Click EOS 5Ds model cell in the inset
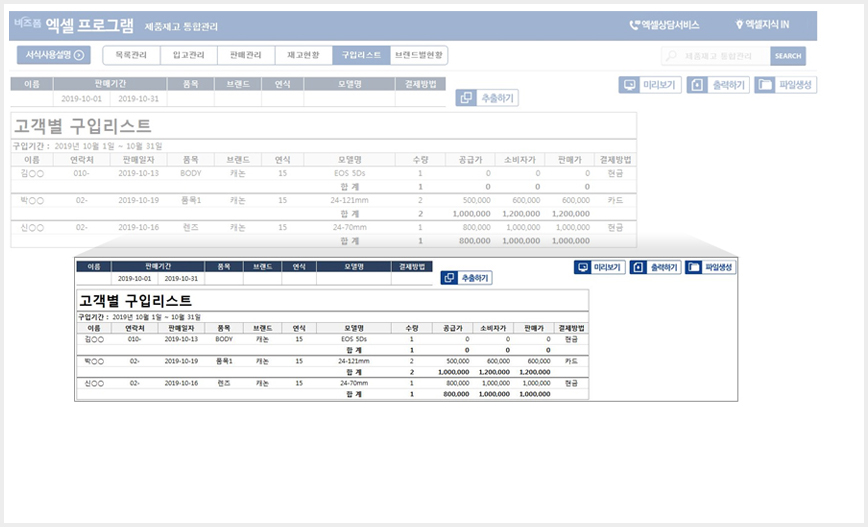 tap(354, 339)
